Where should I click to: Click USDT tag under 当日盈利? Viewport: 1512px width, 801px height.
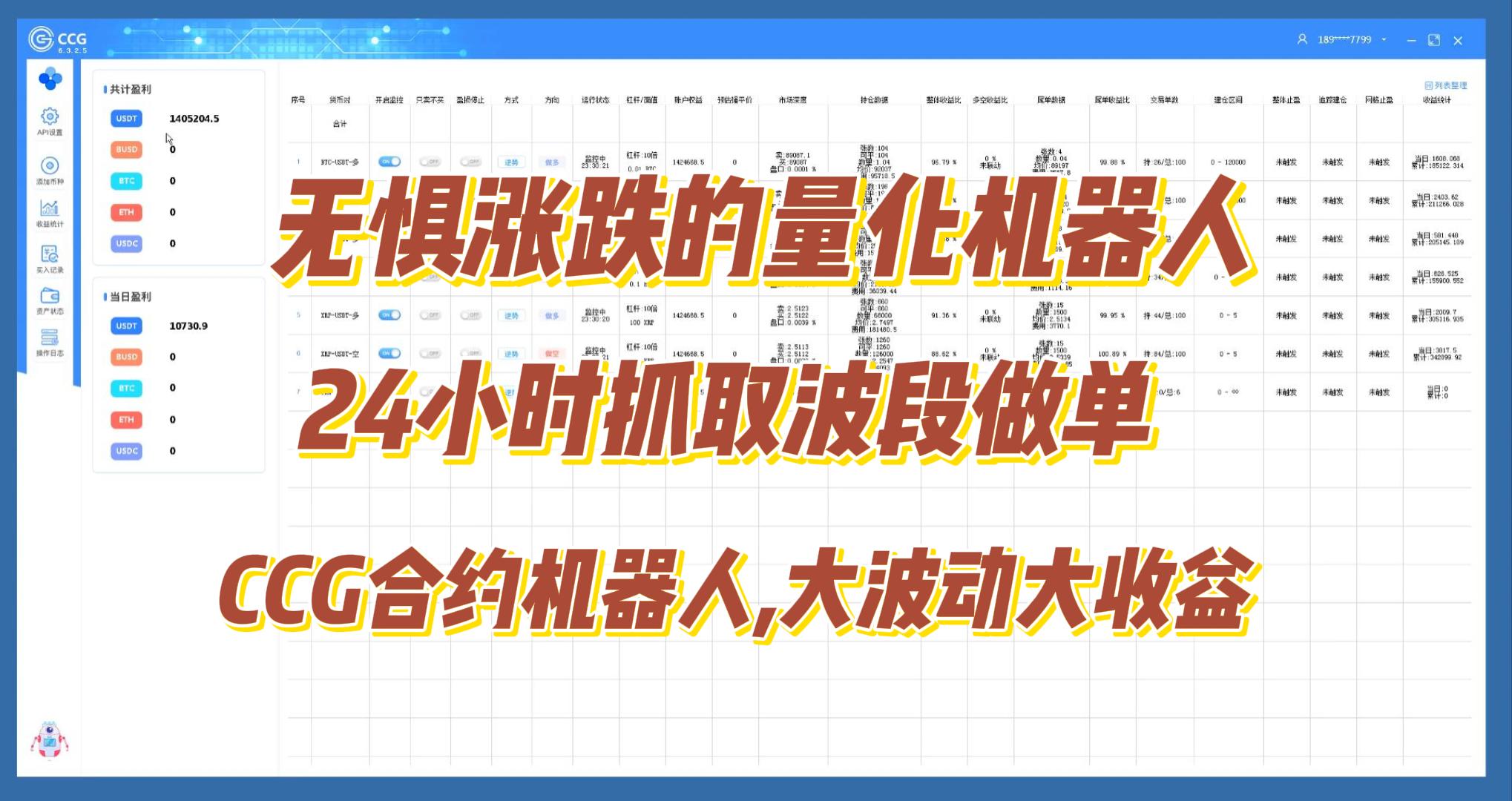[x=127, y=326]
